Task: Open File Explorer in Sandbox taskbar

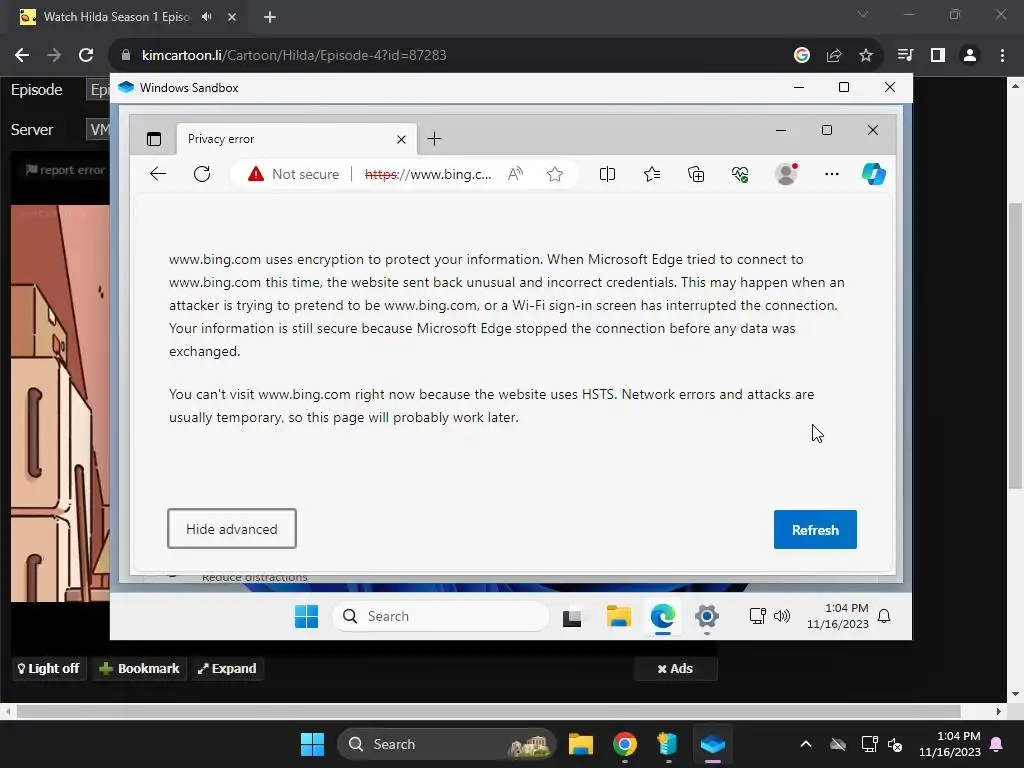Action: tap(618, 616)
